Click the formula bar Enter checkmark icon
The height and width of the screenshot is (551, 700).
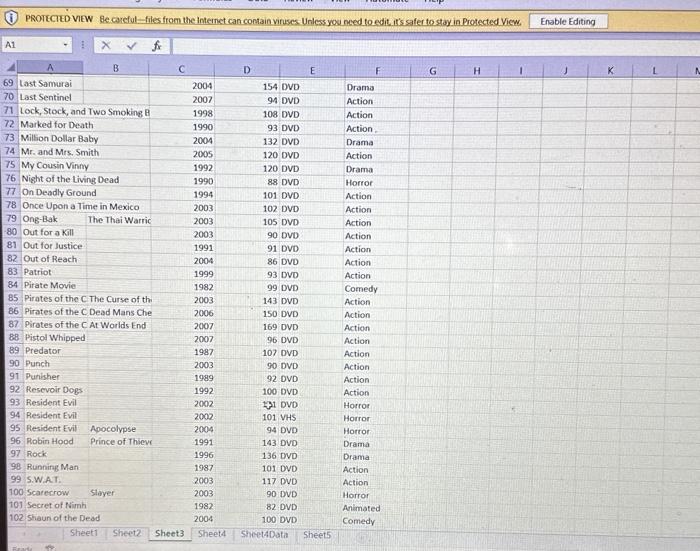coord(131,46)
